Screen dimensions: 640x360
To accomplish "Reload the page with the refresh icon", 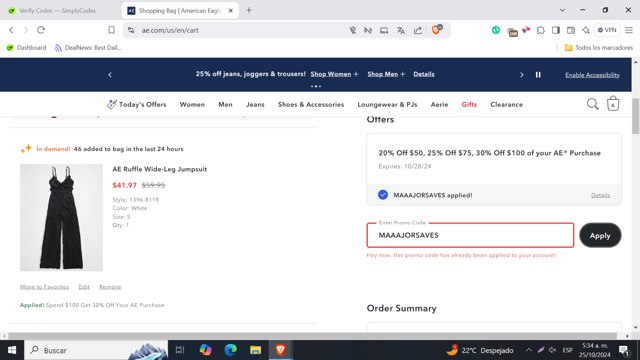I will coord(41,30).
